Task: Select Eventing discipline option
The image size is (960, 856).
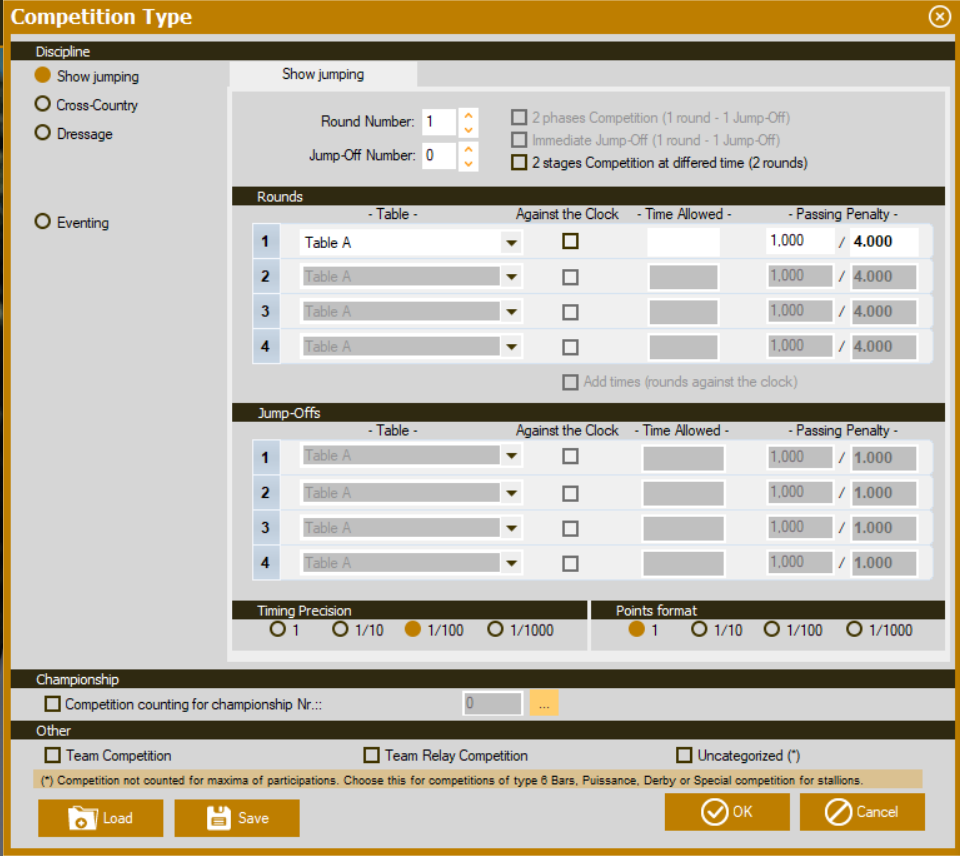Action: tap(42, 222)
